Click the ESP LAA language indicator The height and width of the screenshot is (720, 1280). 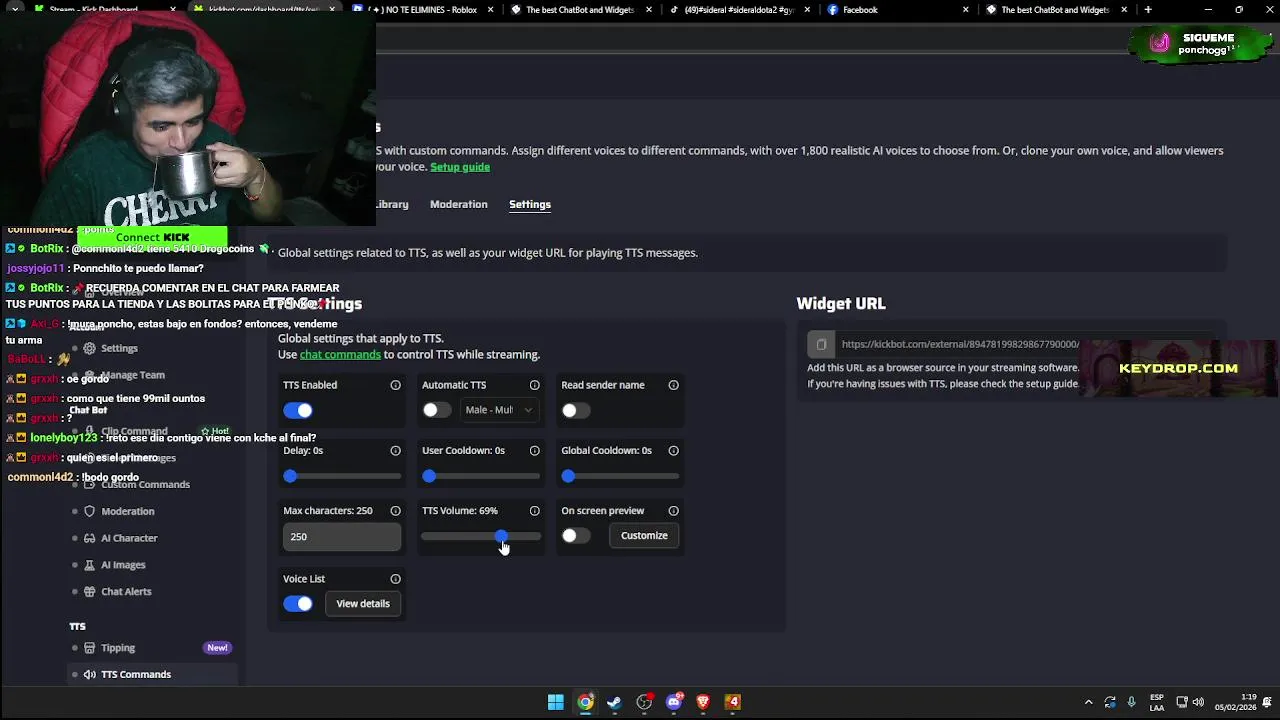pyautogui.click(x=1157, y=702)
